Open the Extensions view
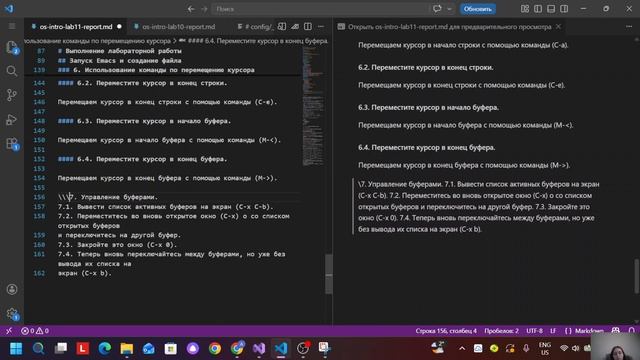This screenshot has height=360, width=640. coord(12,144)
